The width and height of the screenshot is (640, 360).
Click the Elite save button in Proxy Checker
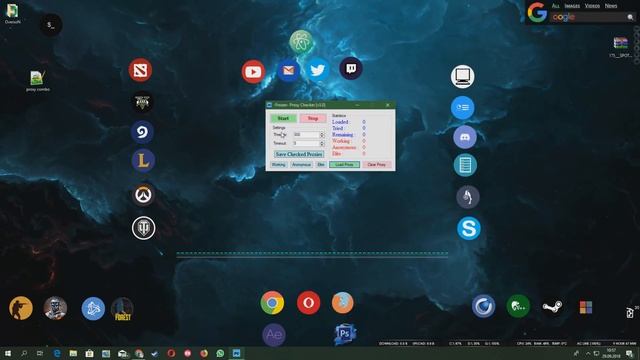(x=321, y=164)
